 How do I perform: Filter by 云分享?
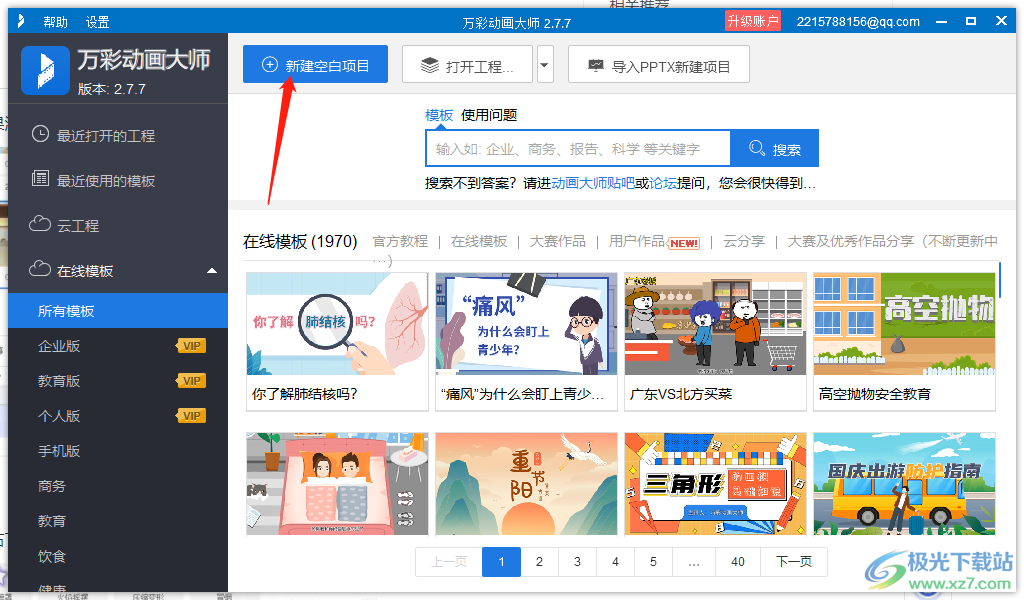click(x=744, y=242)
